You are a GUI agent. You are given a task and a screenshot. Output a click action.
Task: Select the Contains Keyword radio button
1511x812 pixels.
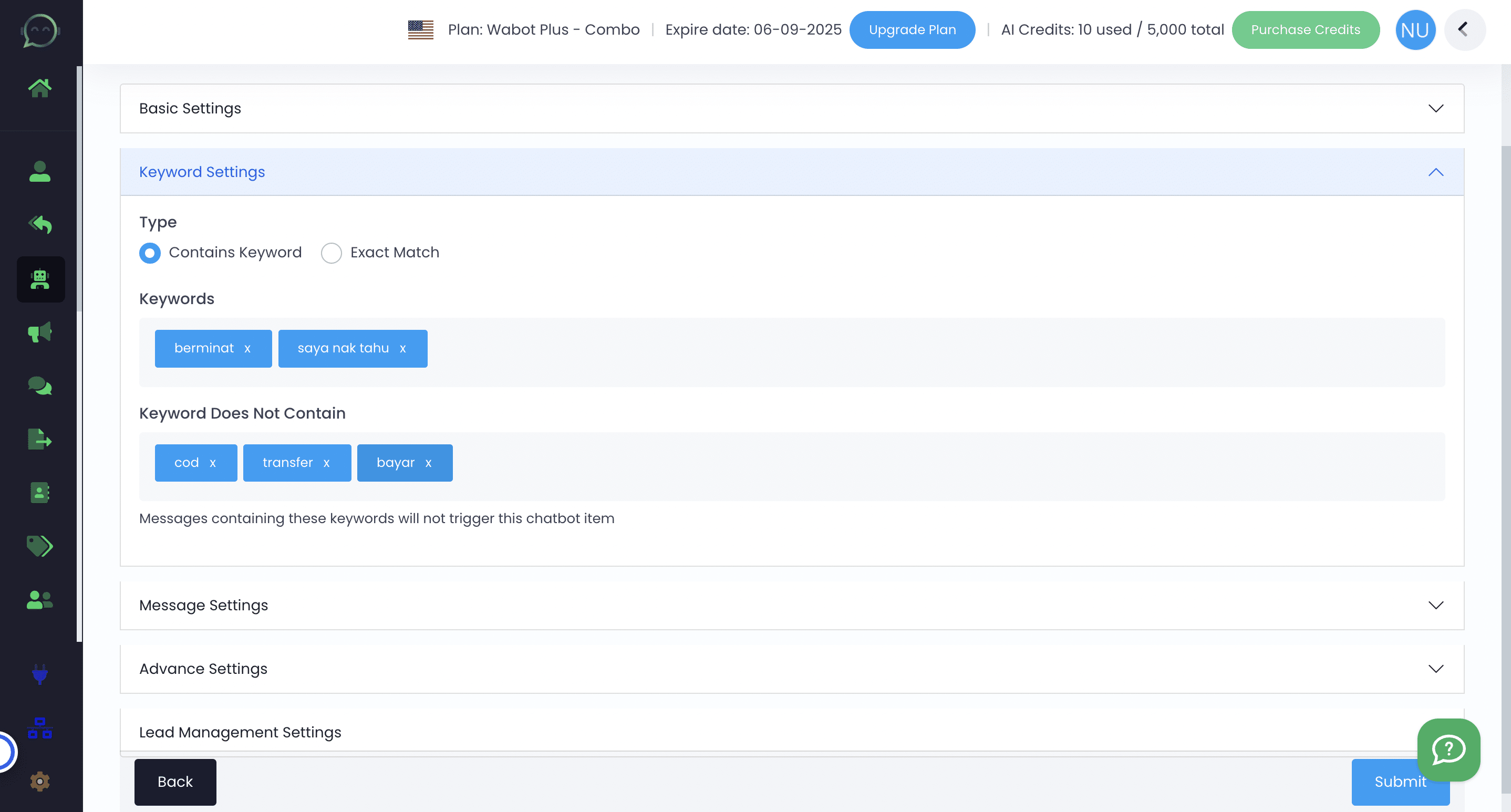click(150, 253)
